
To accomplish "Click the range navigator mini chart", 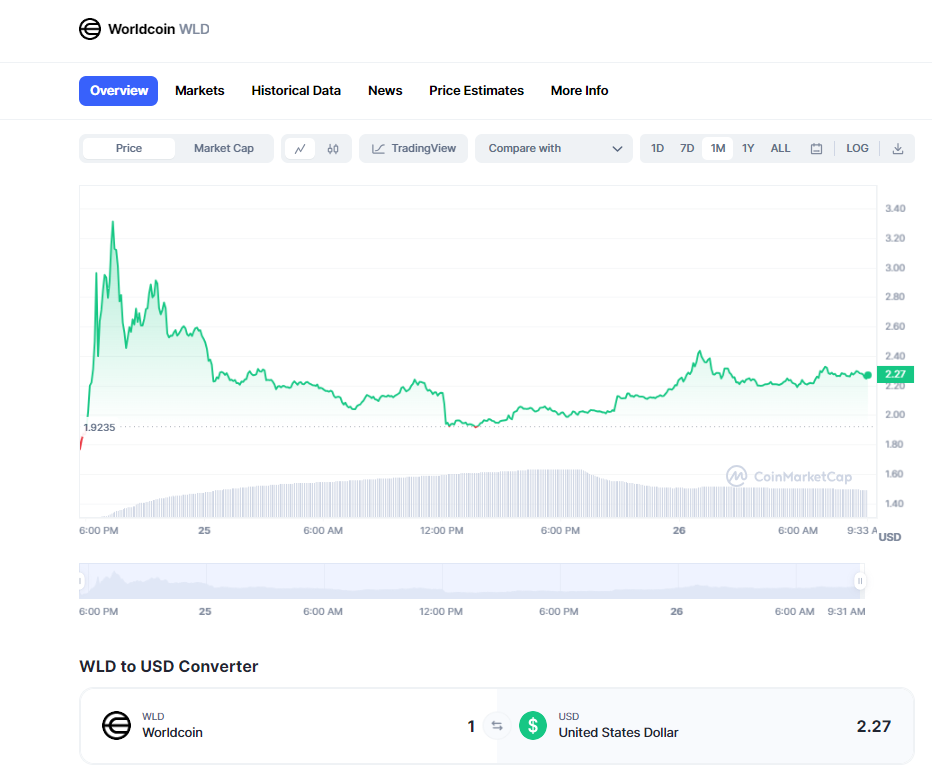I will coord(471,581).
